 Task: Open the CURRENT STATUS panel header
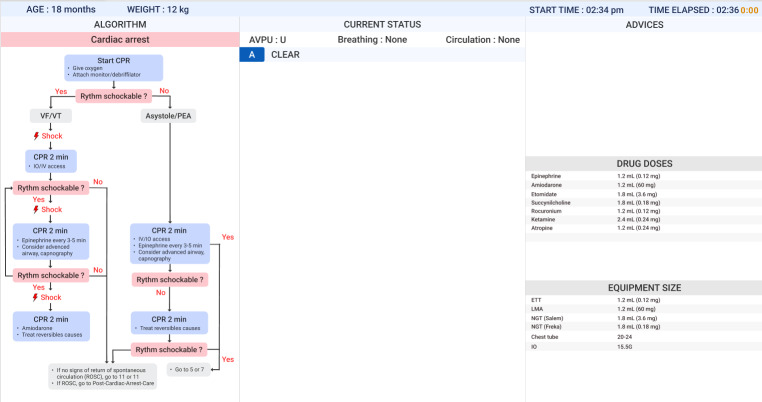[382, 24]
